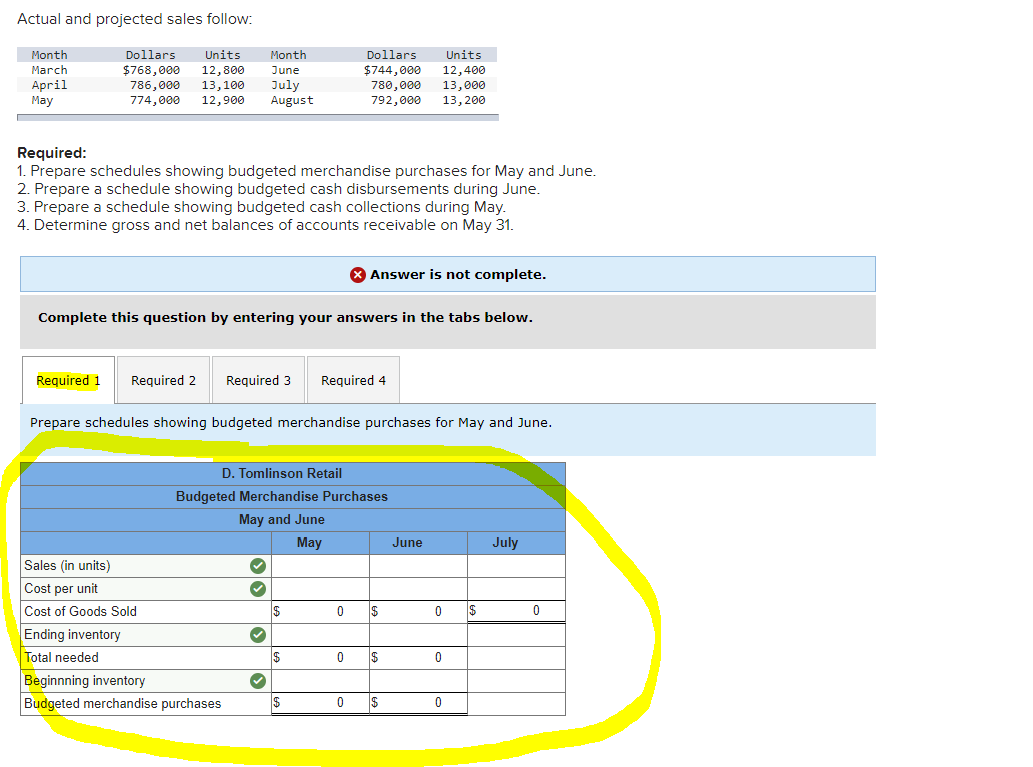Click the checkmark next to Cost per unit
The height and width of the screenshot is (767, 1033).
(258, 588)
